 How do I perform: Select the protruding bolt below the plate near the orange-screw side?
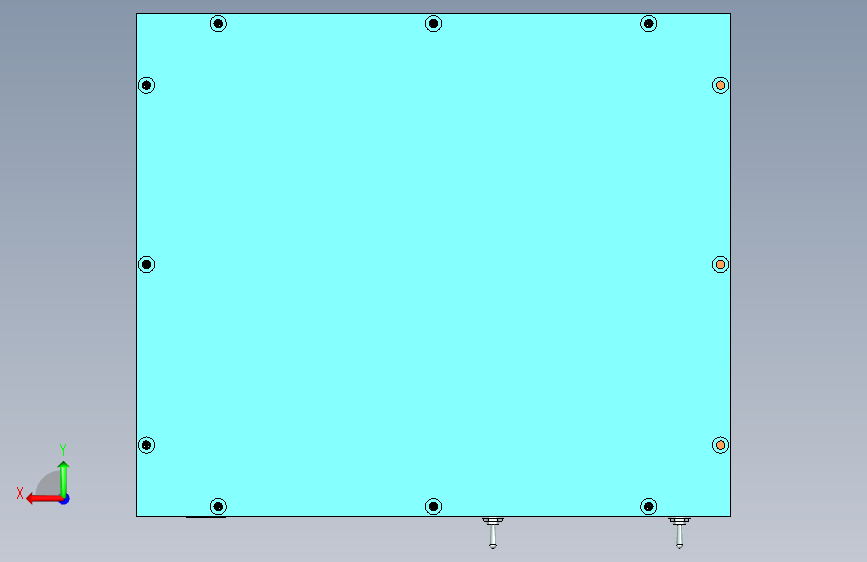679,533
